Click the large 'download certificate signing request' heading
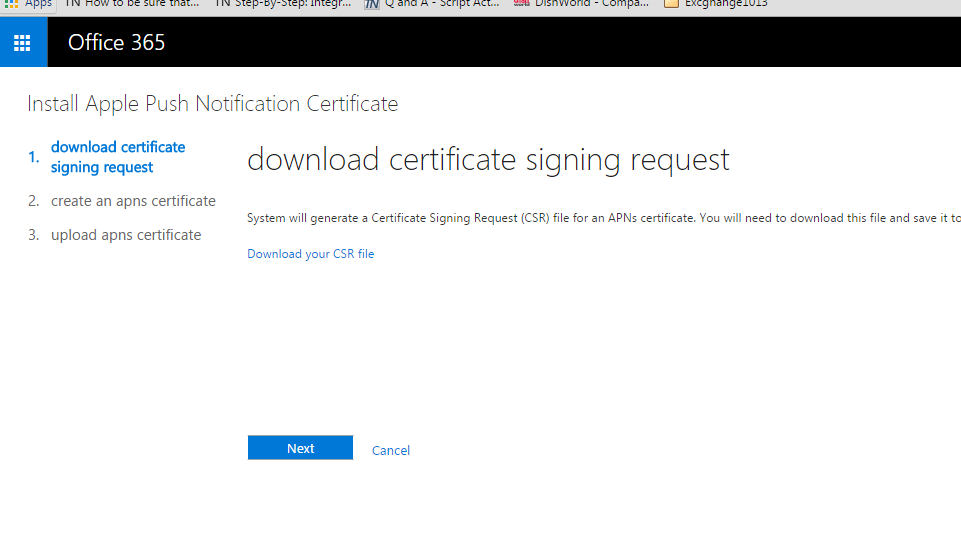This screenshot has width=961, height=540. coord(488,160)
